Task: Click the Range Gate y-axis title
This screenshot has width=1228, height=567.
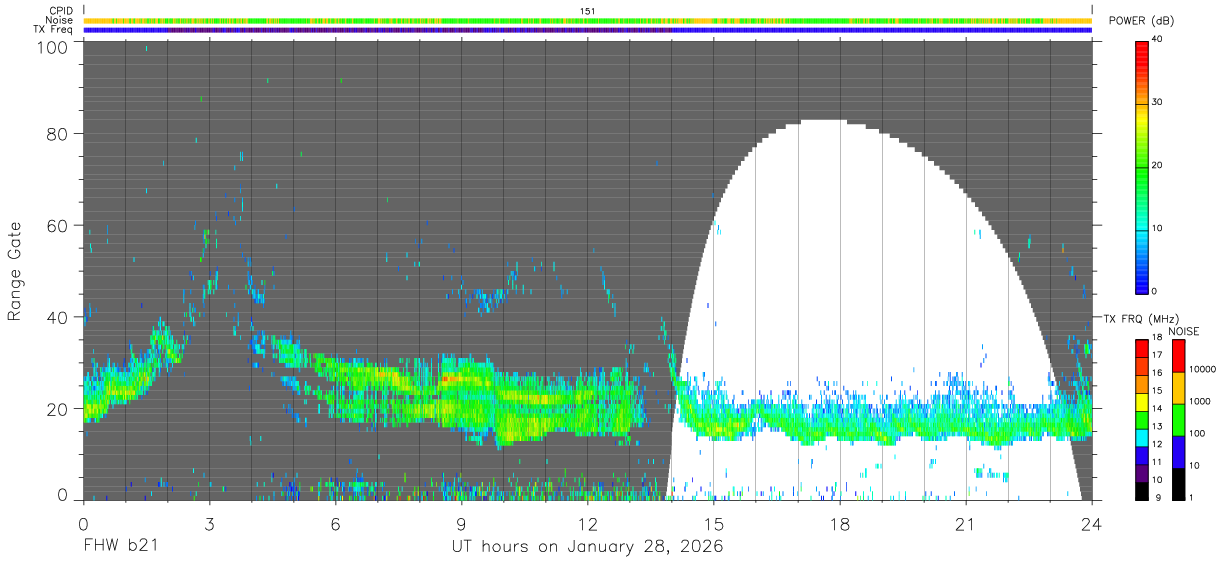Action: tap(15, 271)
